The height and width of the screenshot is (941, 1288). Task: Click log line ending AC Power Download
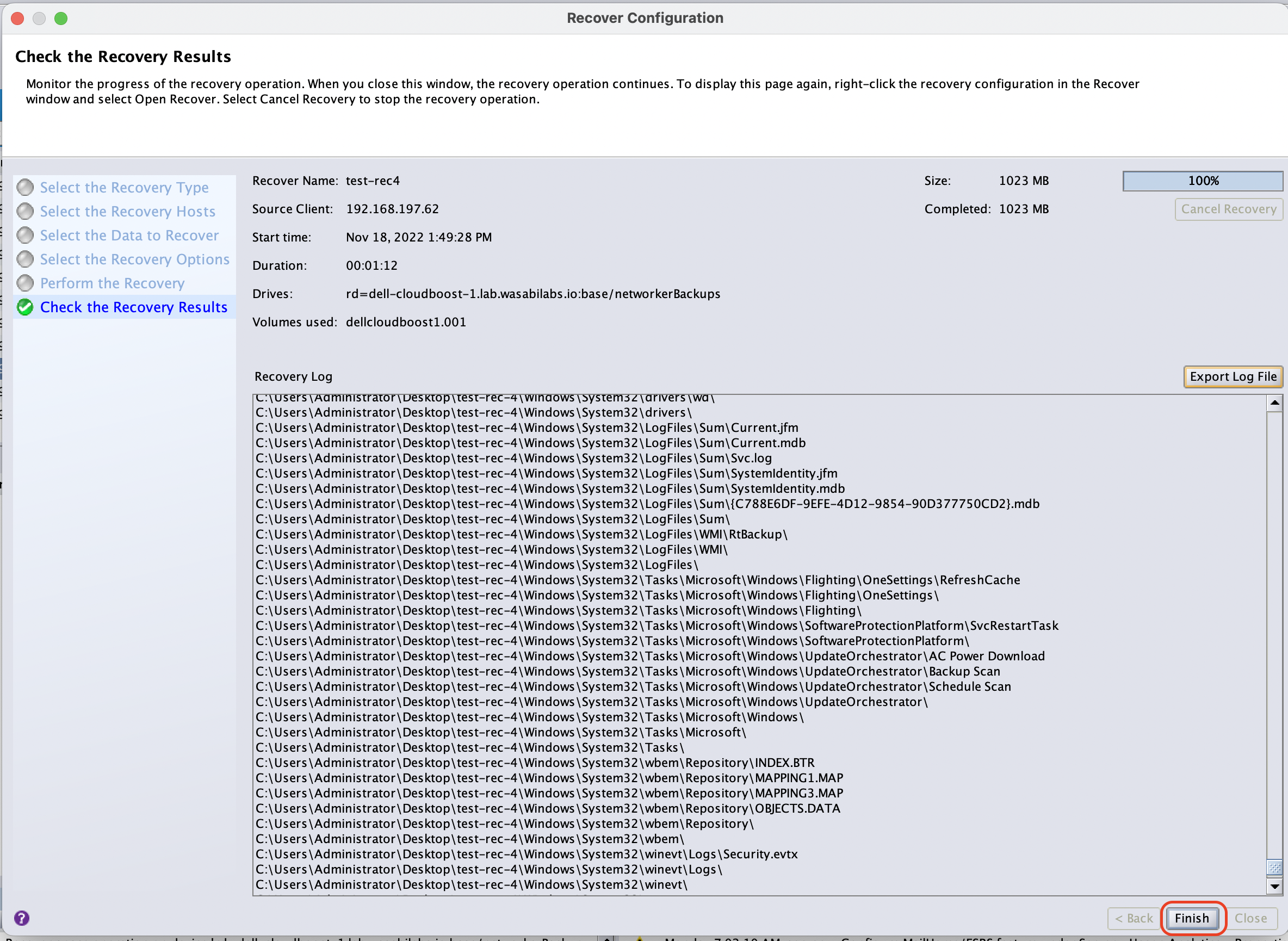650,656
